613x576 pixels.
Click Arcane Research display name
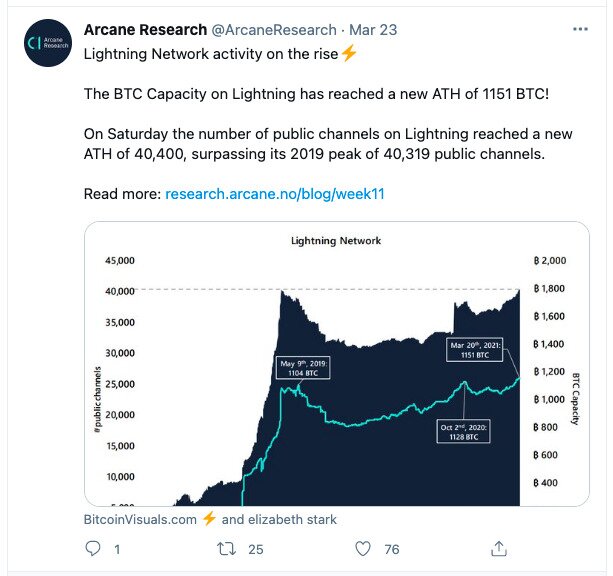145,30
